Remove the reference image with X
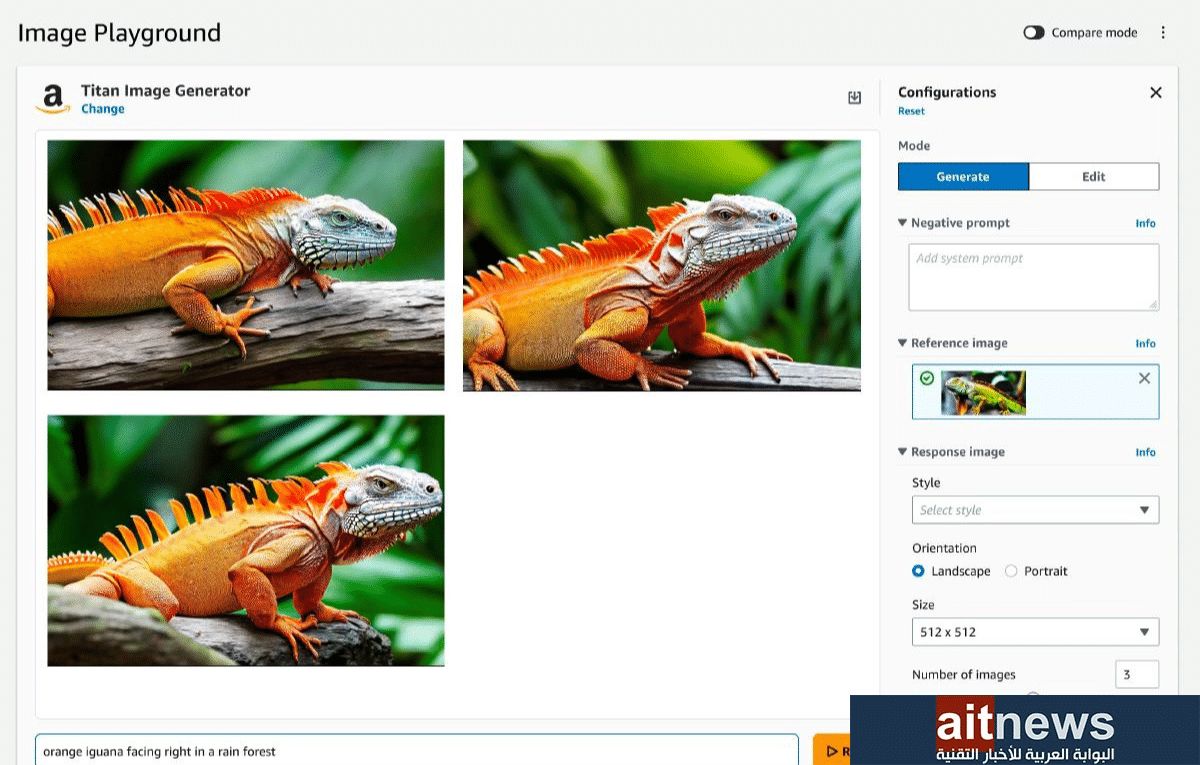Screen dimensions: 1200x765 click(x=1144, y=378)
